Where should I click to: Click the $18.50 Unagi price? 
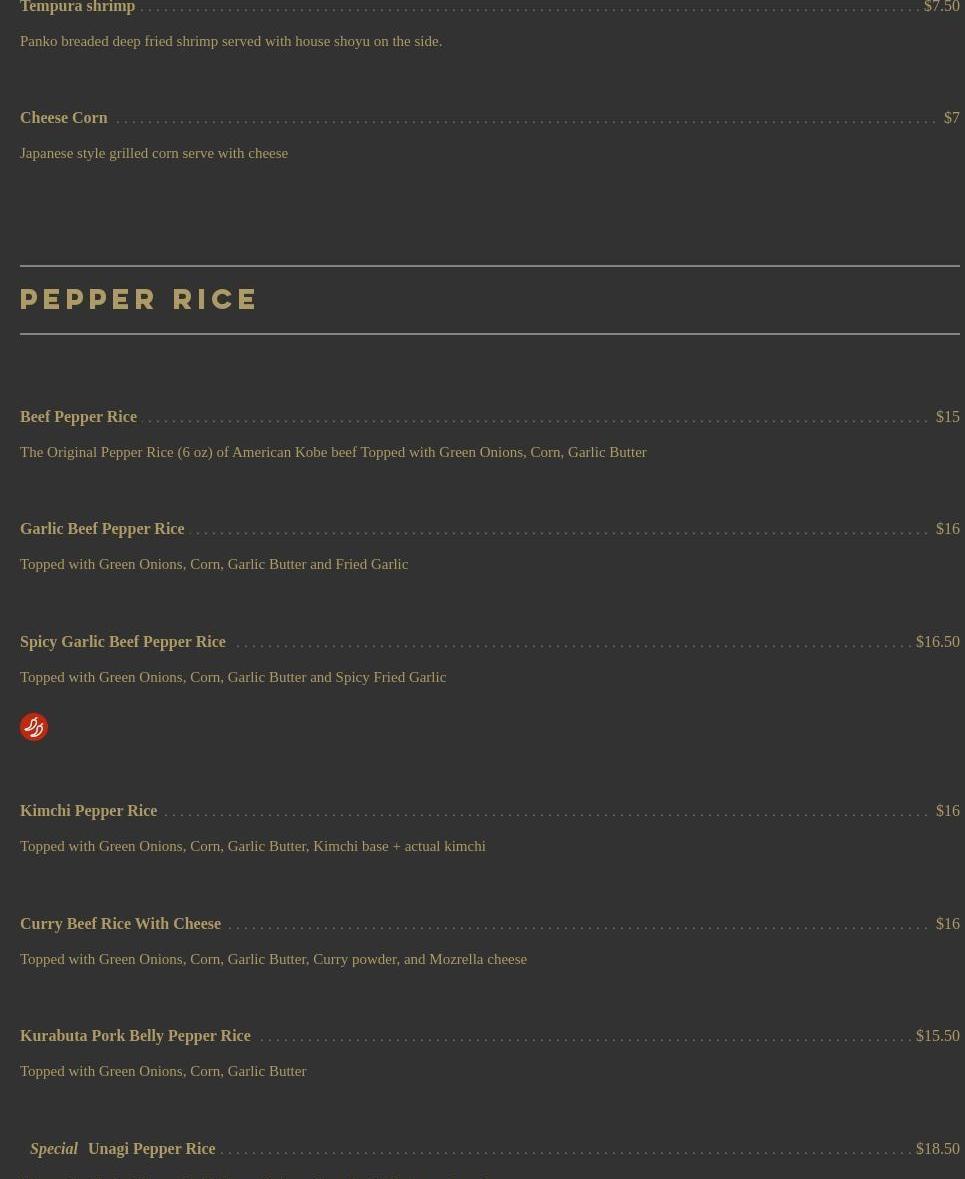click(938, 1149)
